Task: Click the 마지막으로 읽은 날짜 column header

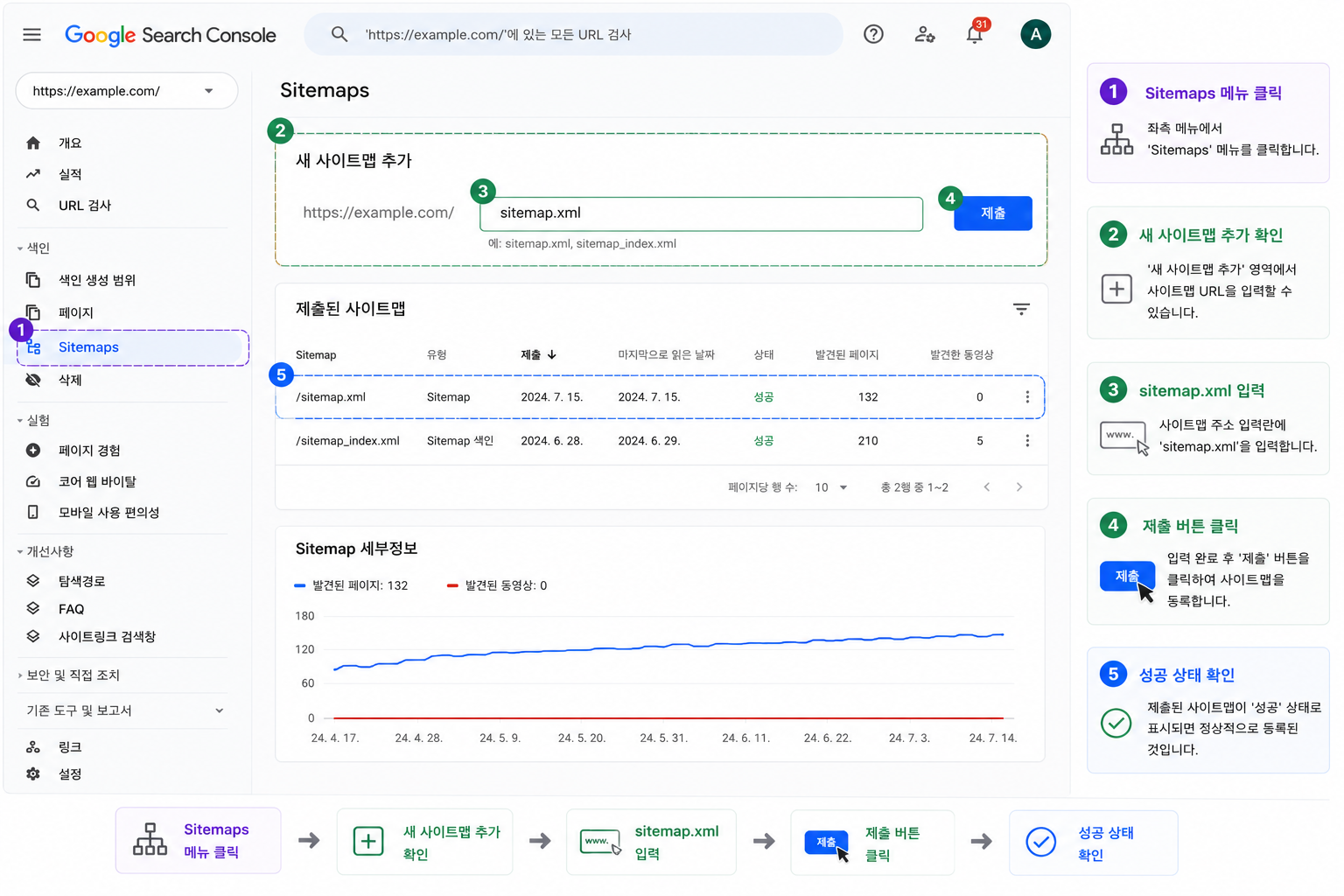Action: tap(667, 355)
